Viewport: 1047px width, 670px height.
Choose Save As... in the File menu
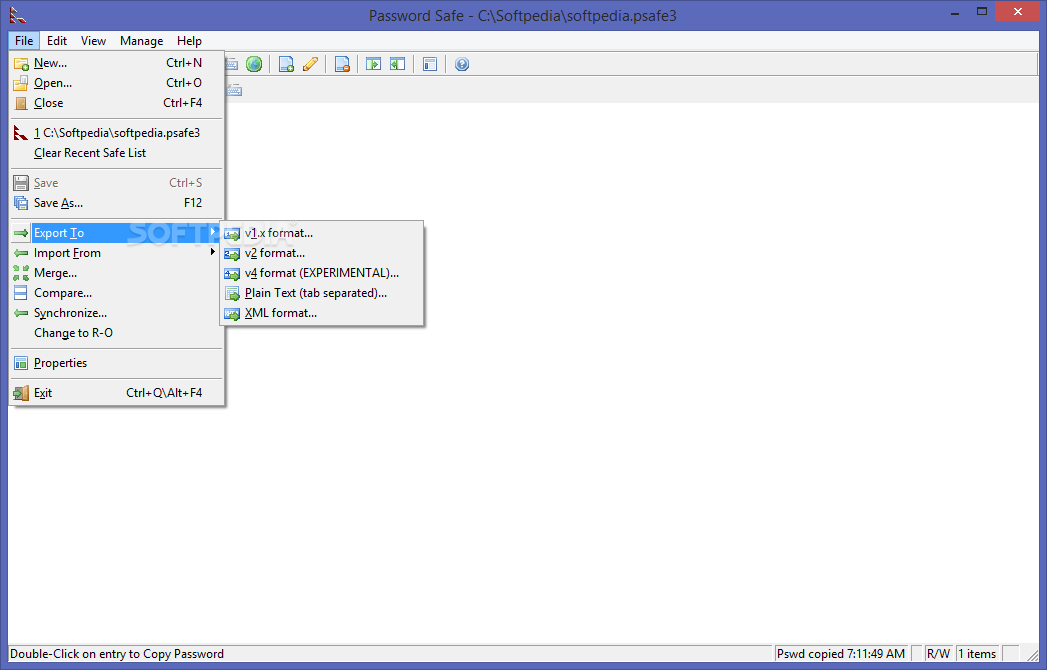pos(117,203)
